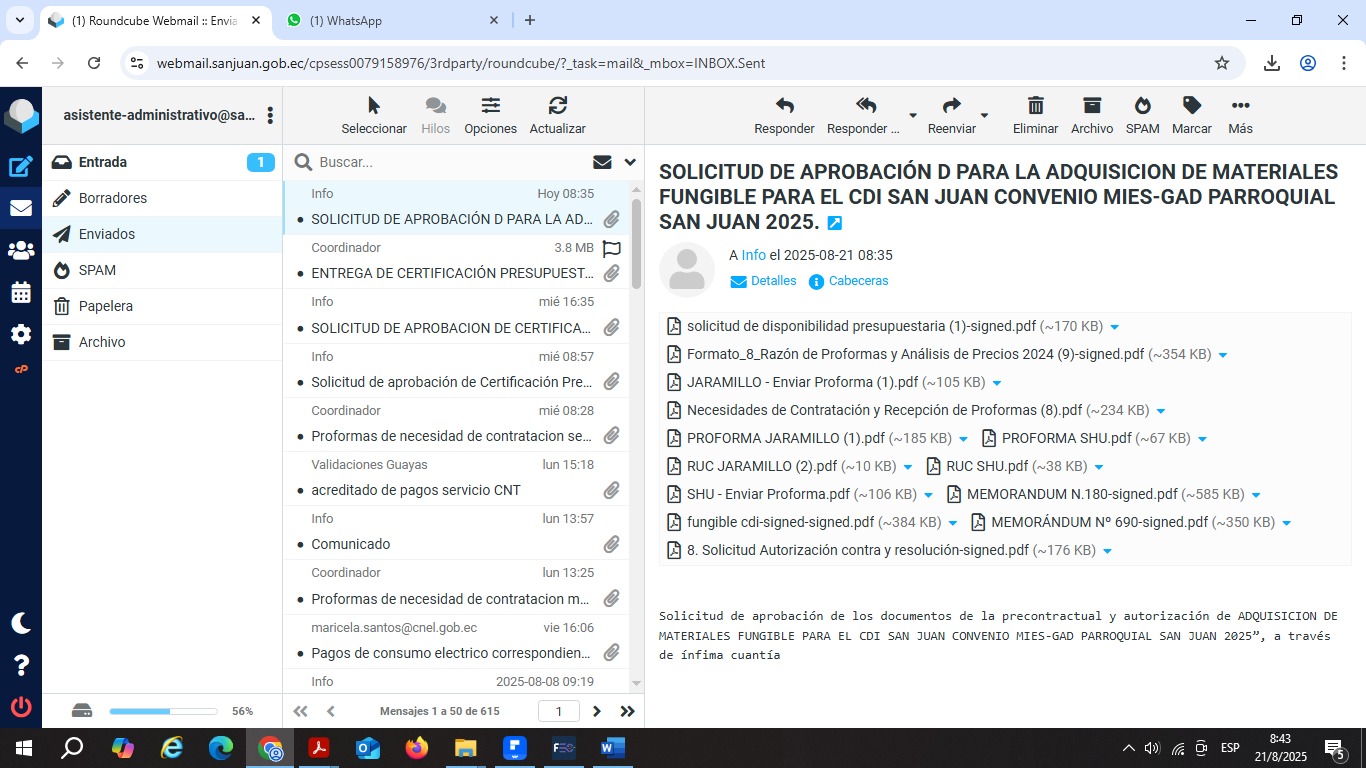Show message Detalles link
Screen dimensions: 1366x768
coord(773,281)
